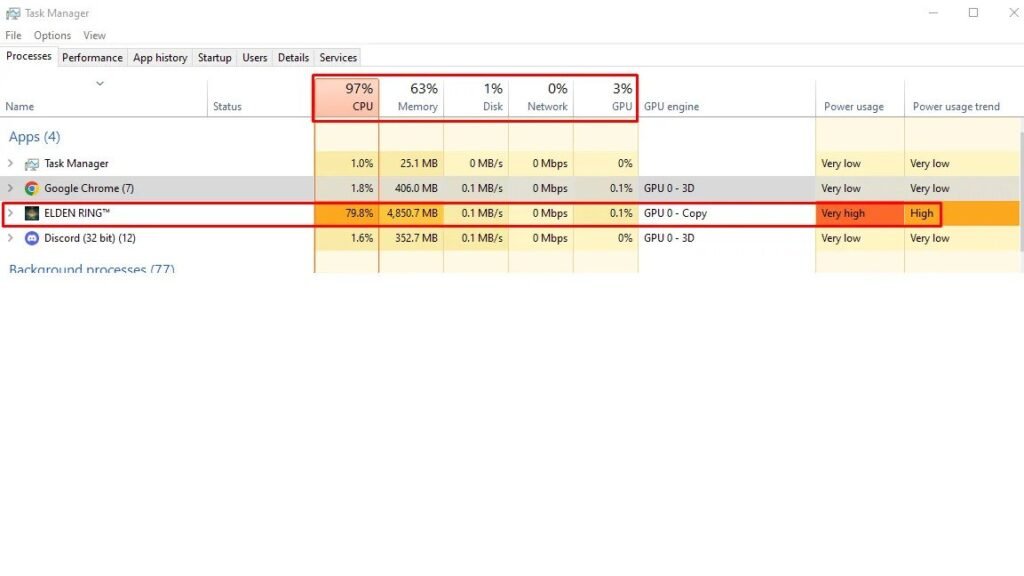Open the File menu
This screenshot has width=1024, height=576.
(12, 35)
